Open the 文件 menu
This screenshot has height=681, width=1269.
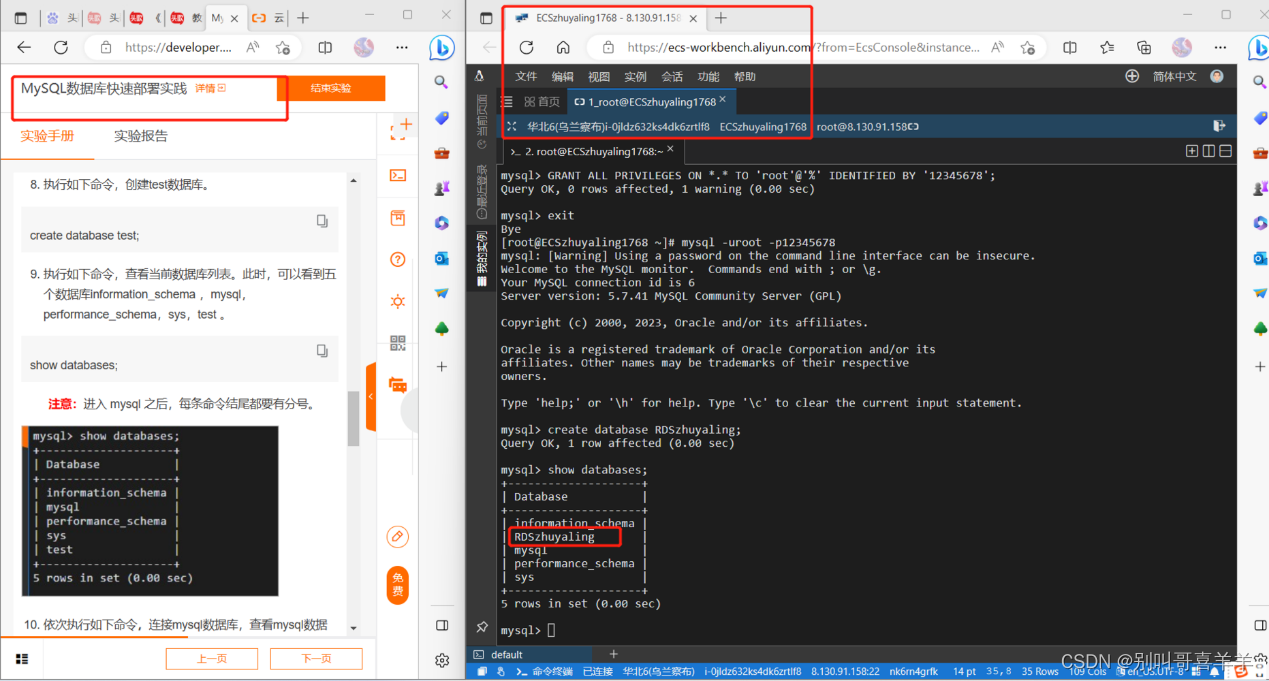[x=526, y=76]
